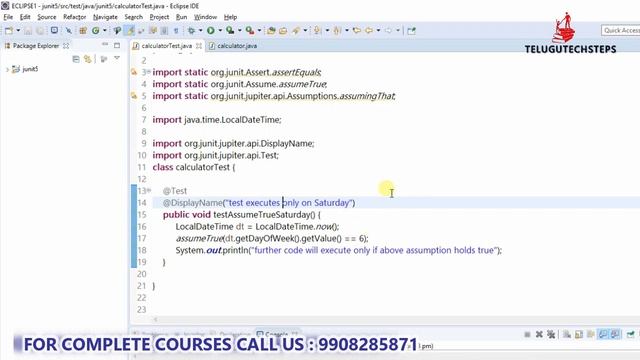Toggle Show Console on Standard Error
Screen dimensions: 640x360
615,335
